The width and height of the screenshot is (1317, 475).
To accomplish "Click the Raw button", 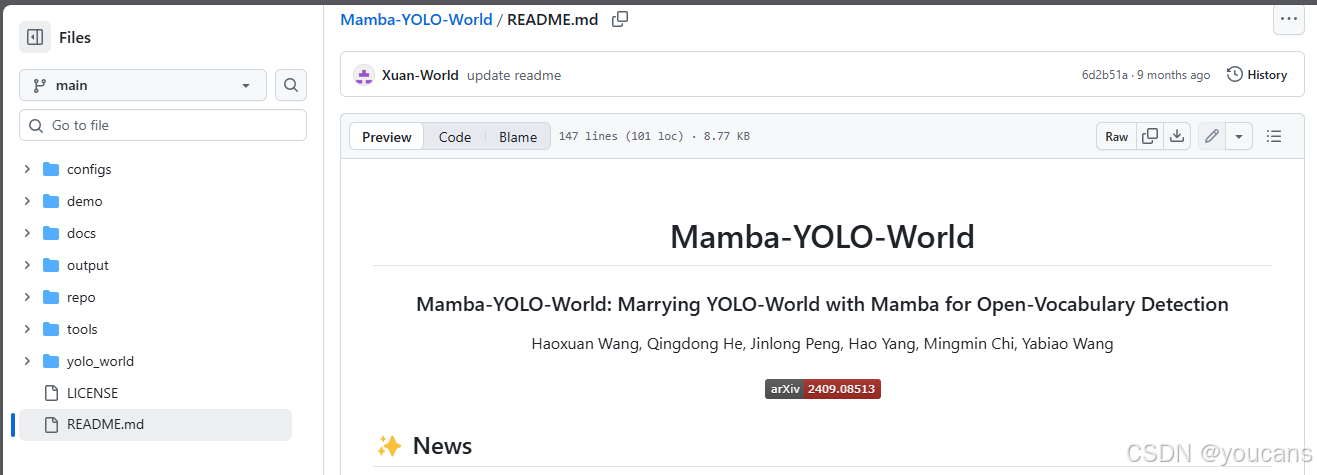I will coord(1117,136).
